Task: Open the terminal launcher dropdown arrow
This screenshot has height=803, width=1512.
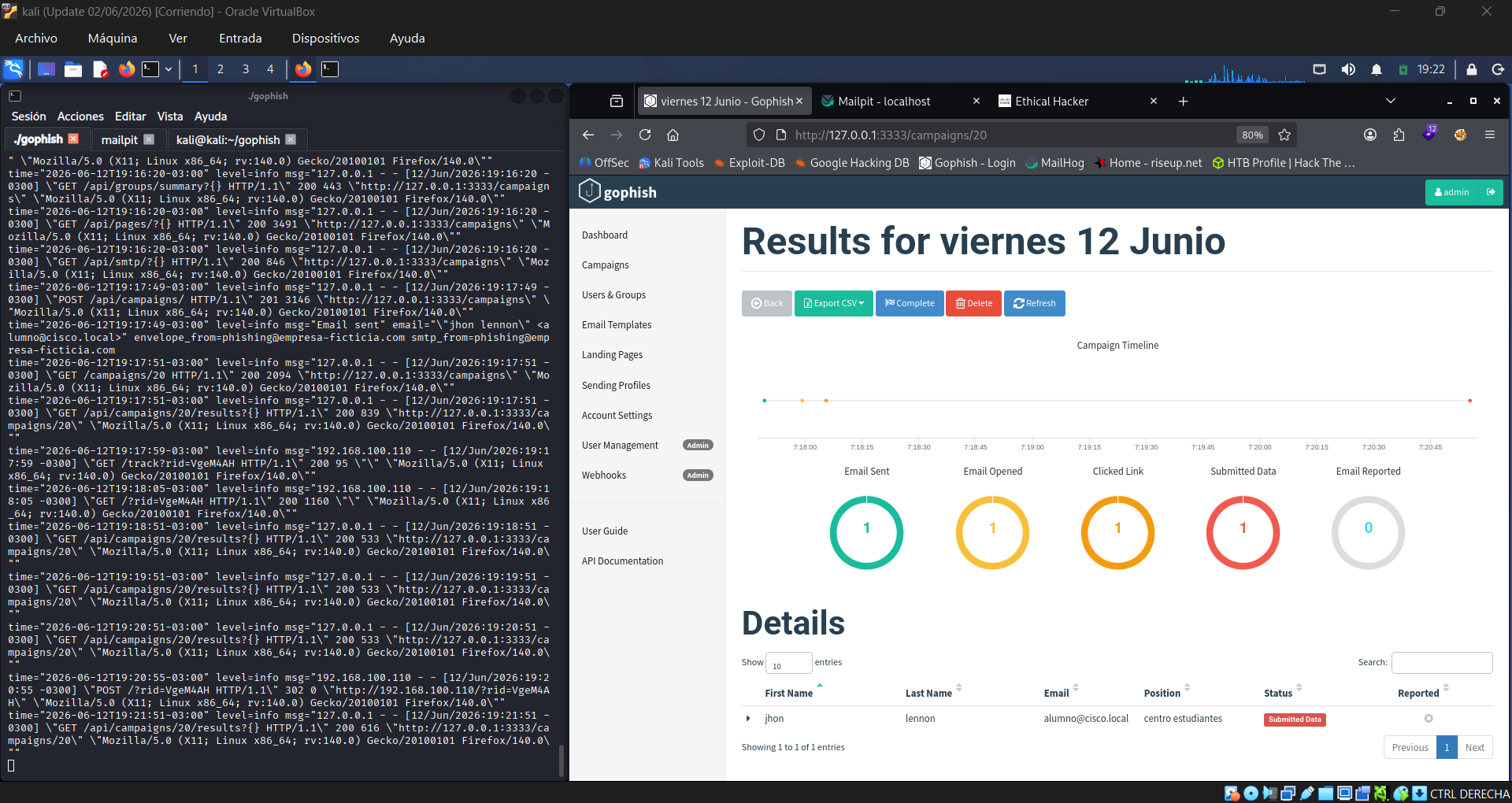Action: pos(169,69)
